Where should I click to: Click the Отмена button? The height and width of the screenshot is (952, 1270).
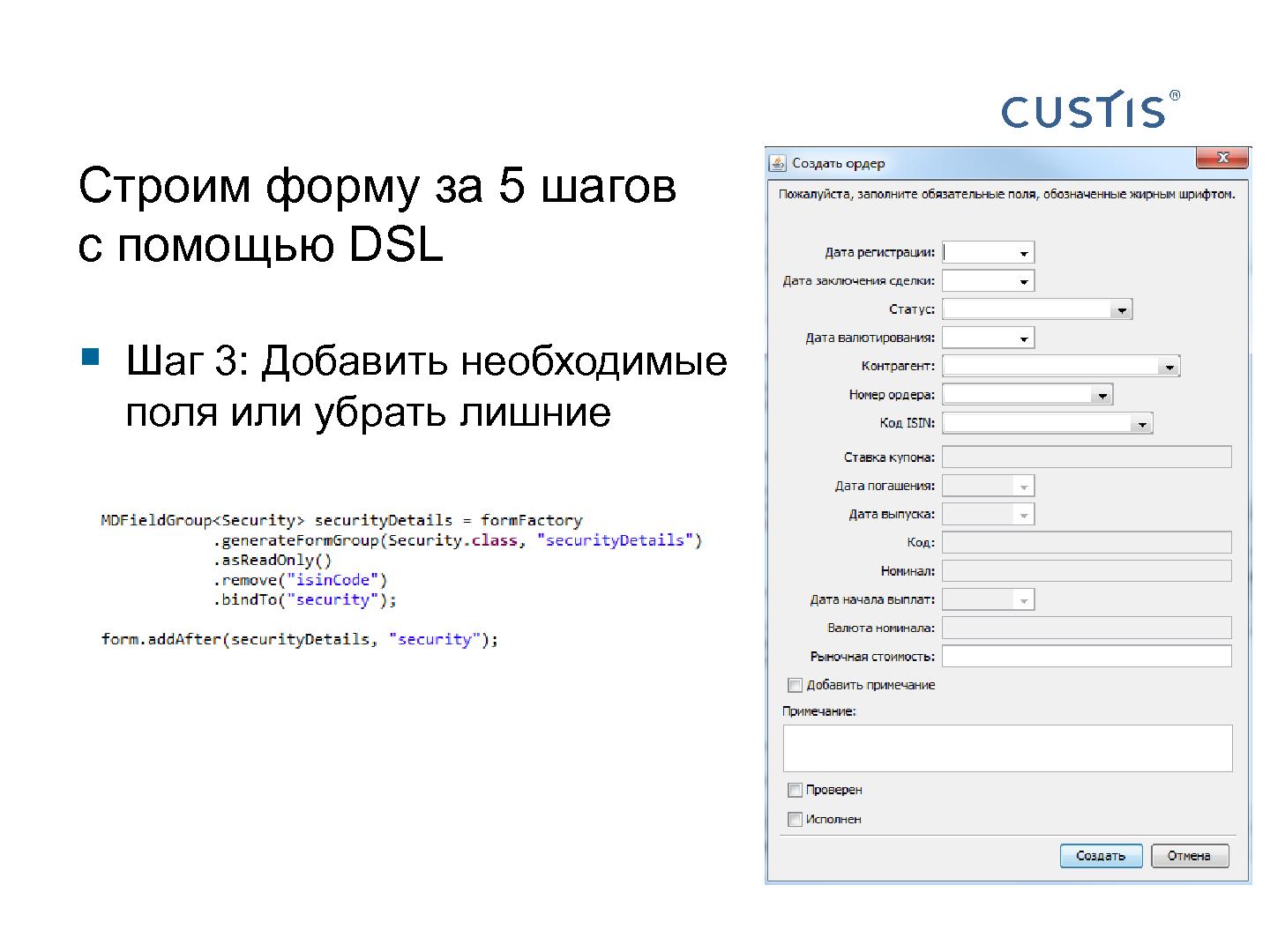[1189, 856]
